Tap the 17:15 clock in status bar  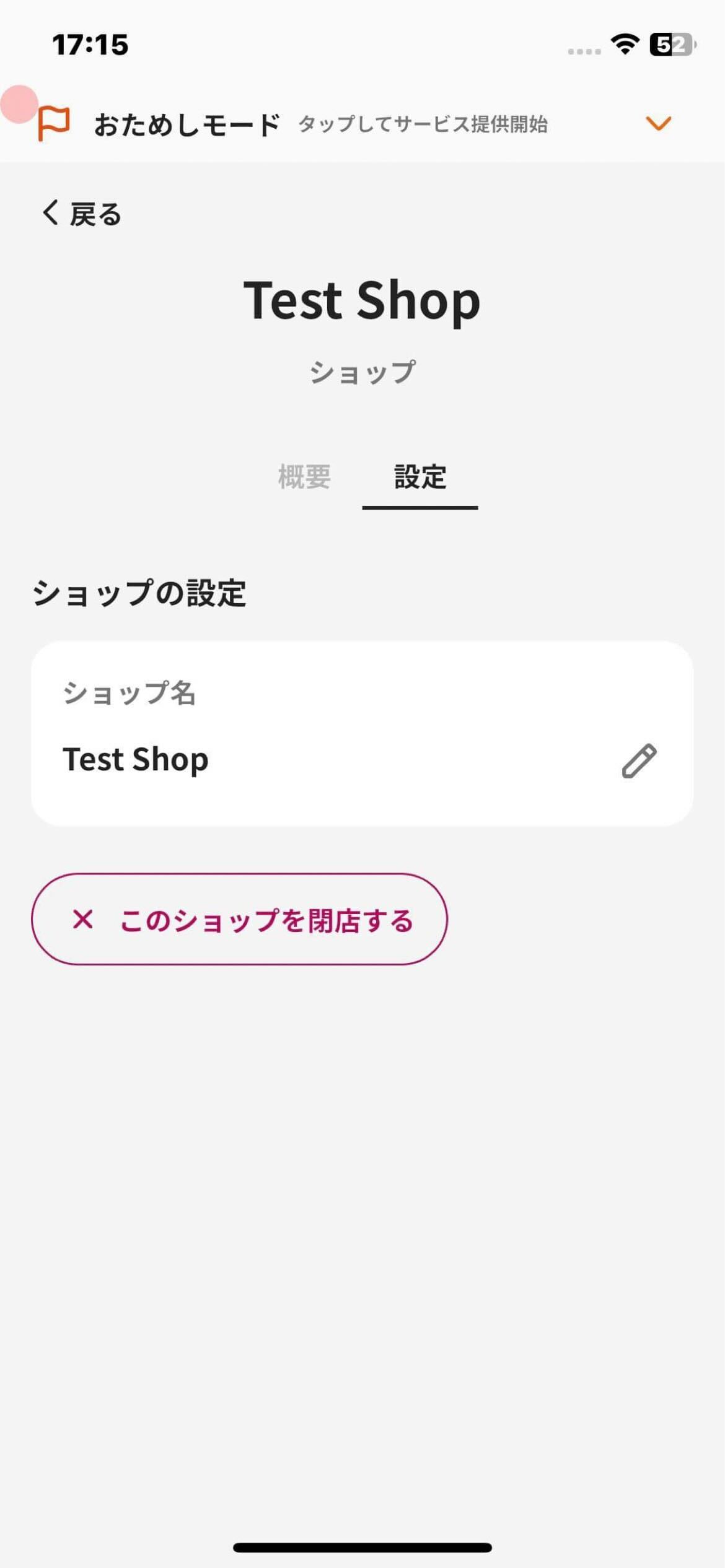point(90,45)
